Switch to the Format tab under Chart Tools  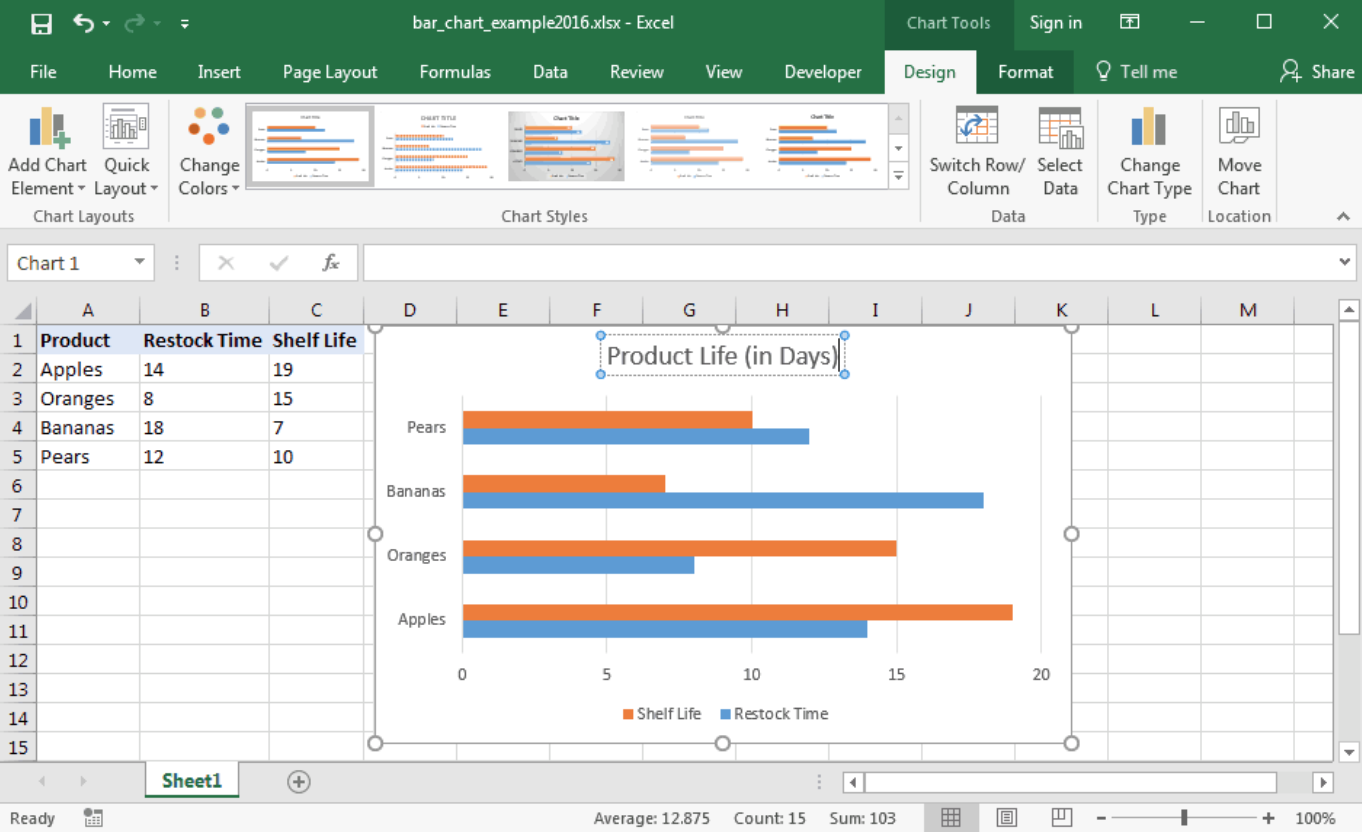pyautogui.click(x=1025, y=72)
